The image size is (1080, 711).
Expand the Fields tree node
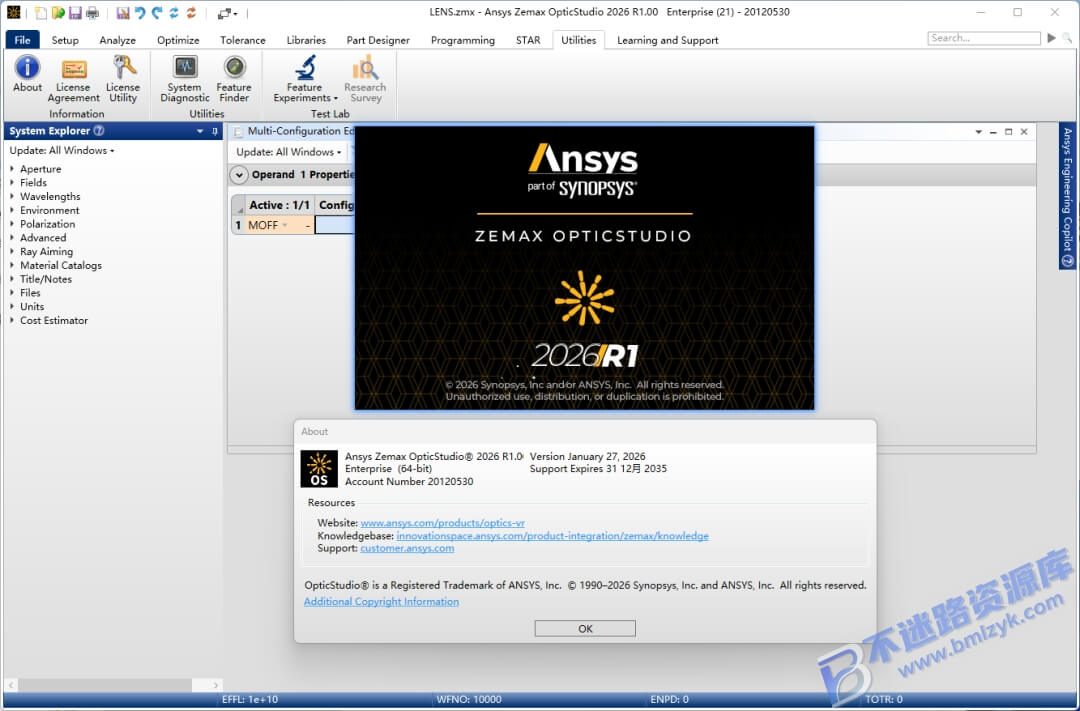point(12,183)
